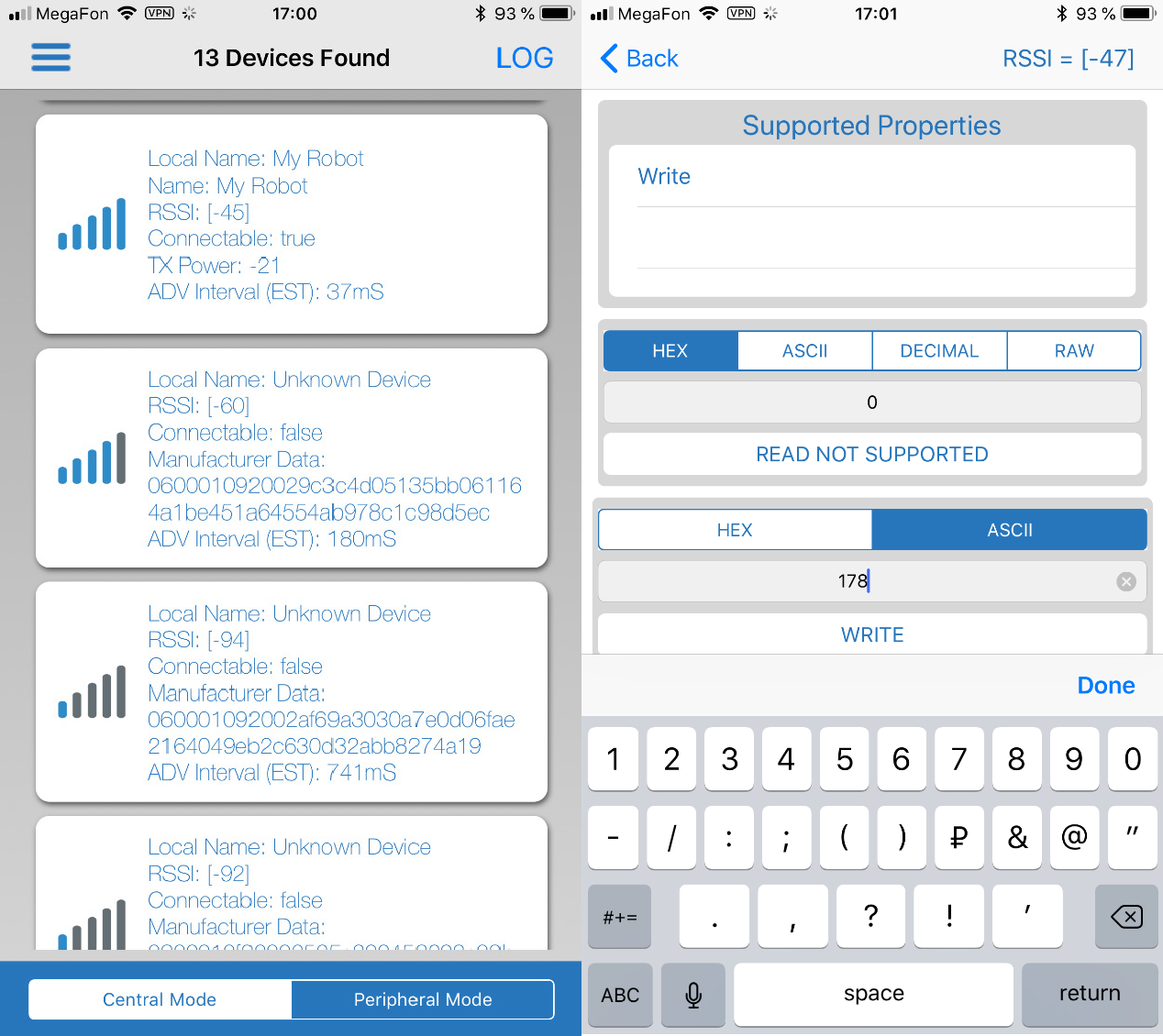1163x1036 pixels.
Task: Select HEX write format
Action: click(735, 530)
